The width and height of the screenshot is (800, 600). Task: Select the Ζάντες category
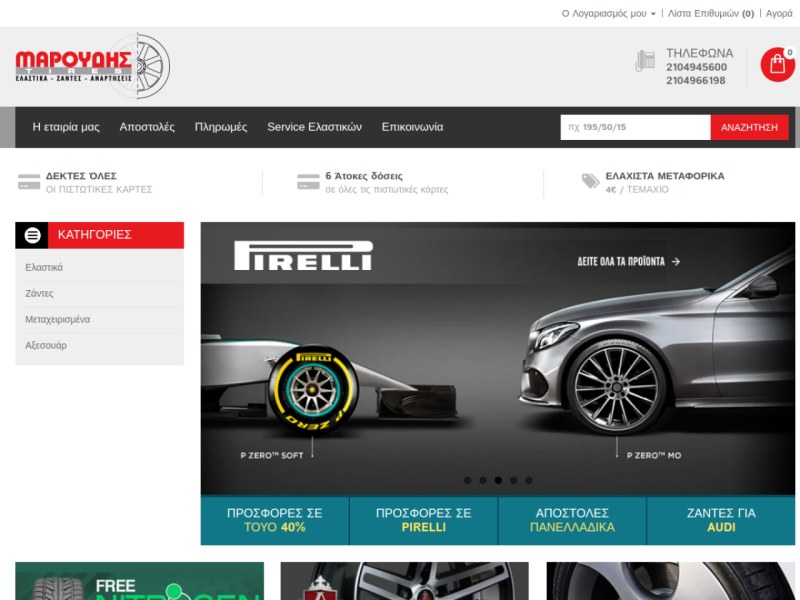39,293
